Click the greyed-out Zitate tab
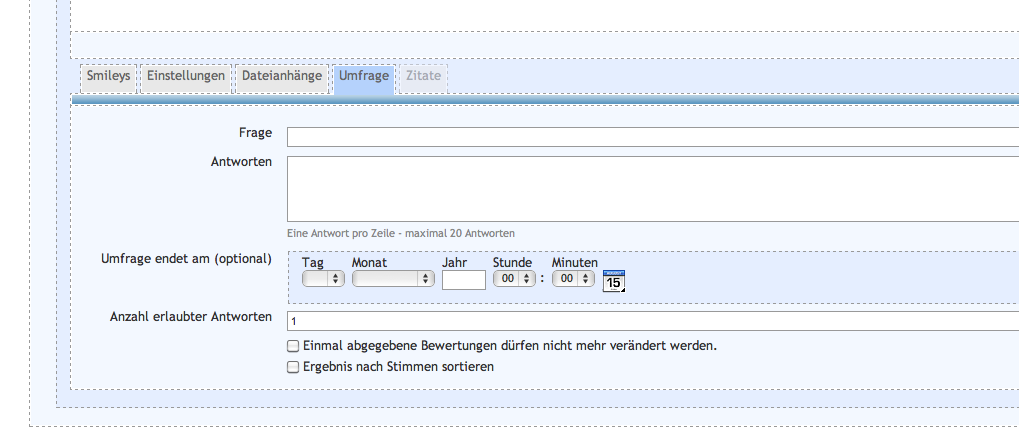The height and width of the screenshot is (430, 1019). (x=424, y=76)
